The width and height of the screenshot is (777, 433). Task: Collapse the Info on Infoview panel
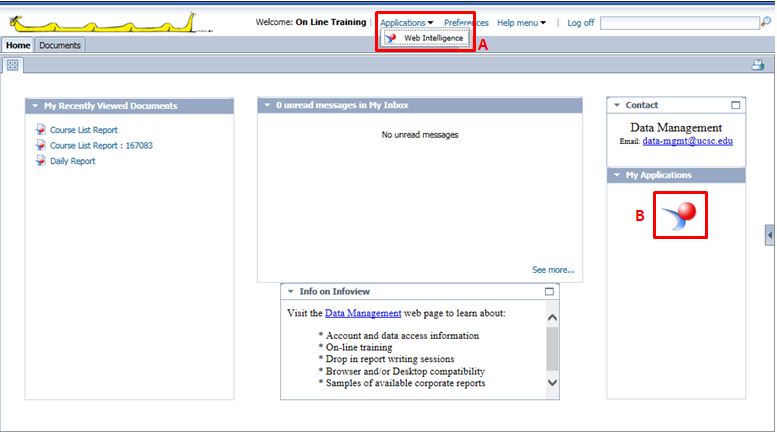click(x=291, y=291)
